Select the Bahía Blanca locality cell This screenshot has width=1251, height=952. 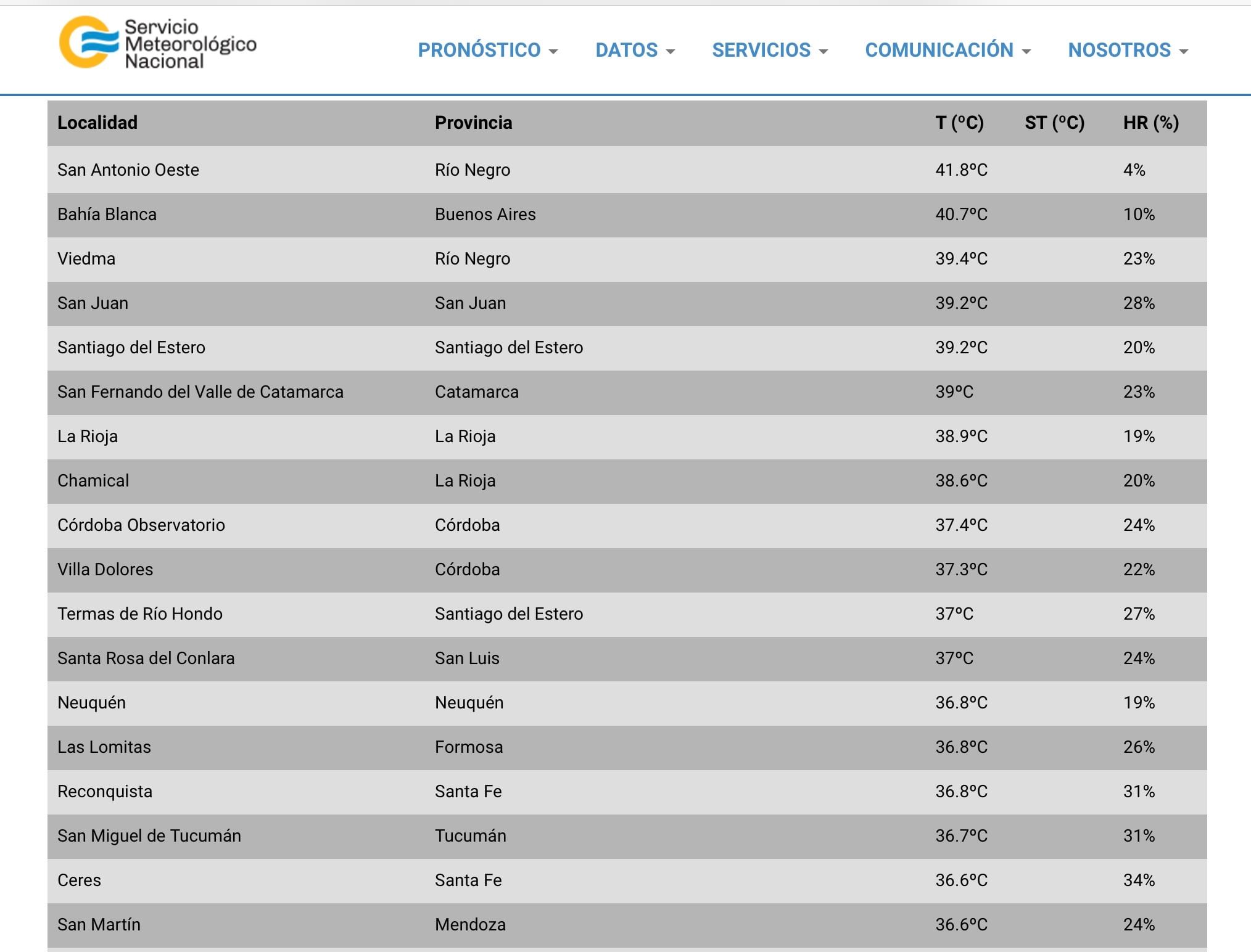107,214
